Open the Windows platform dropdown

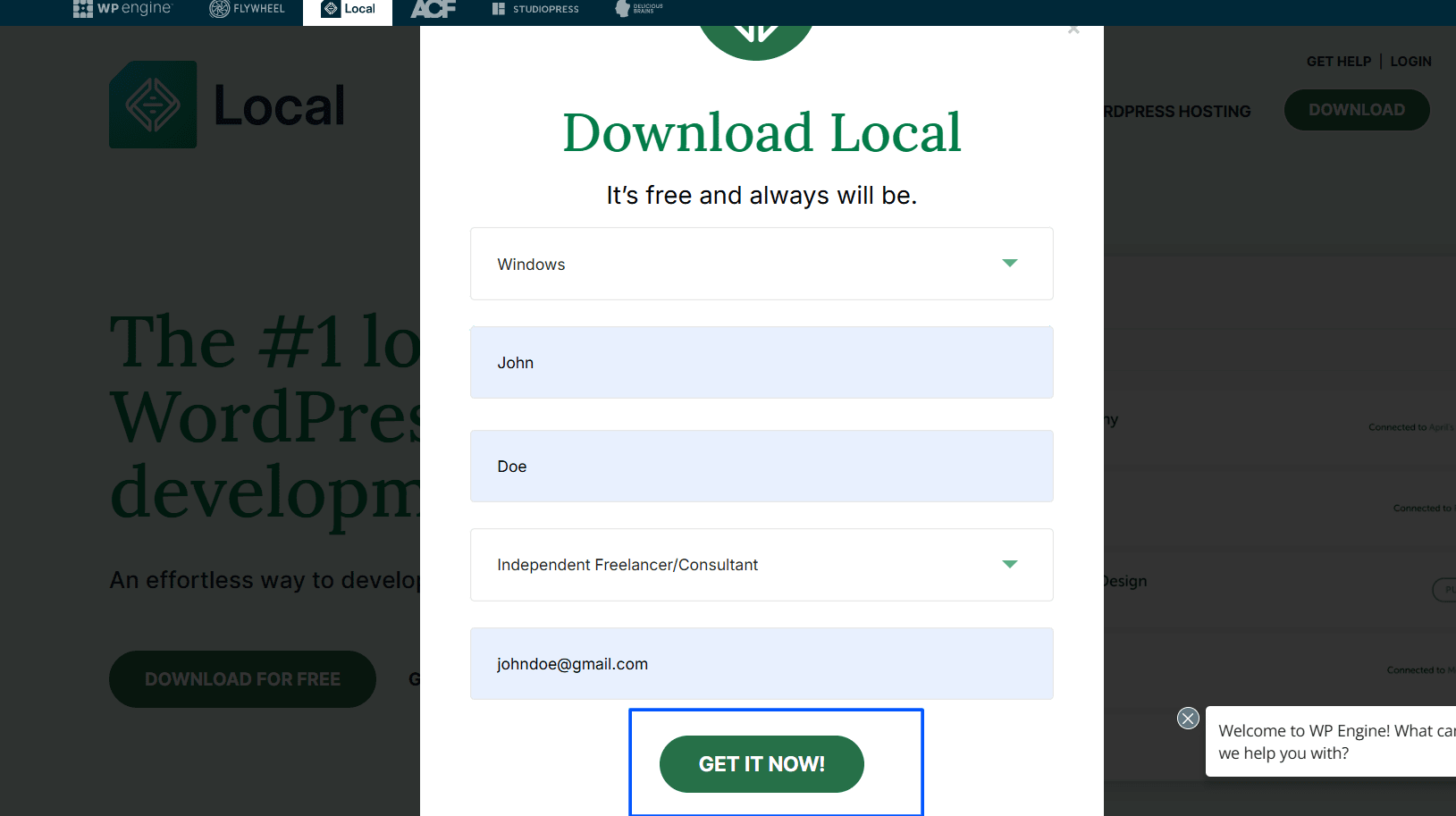coord(762,264)
